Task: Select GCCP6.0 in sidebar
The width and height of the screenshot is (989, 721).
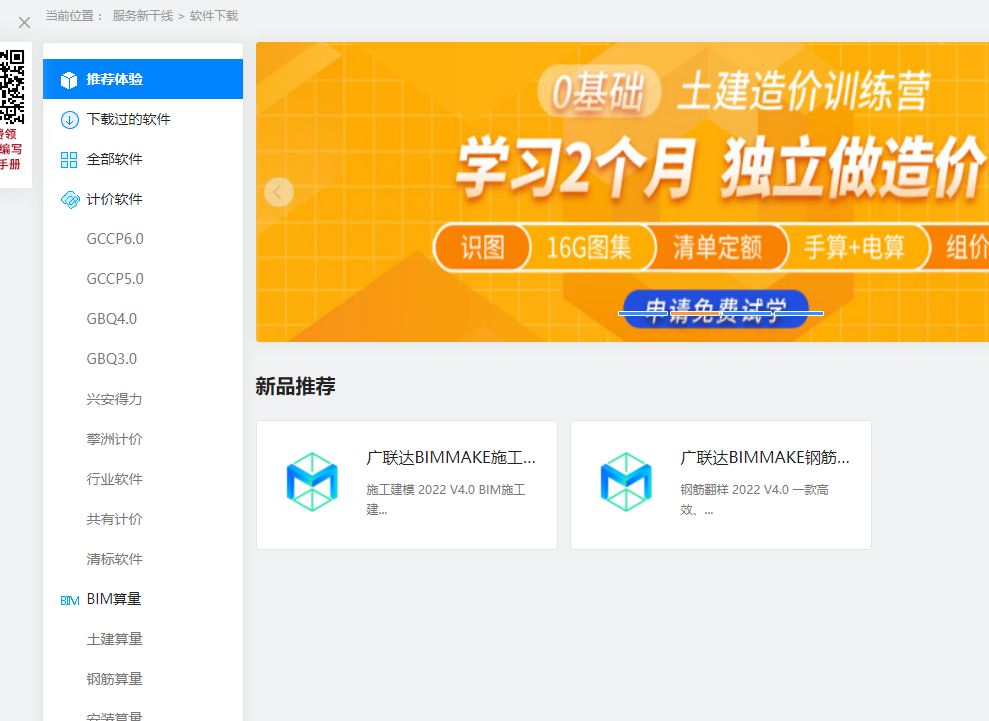Action: click(115, 239)
